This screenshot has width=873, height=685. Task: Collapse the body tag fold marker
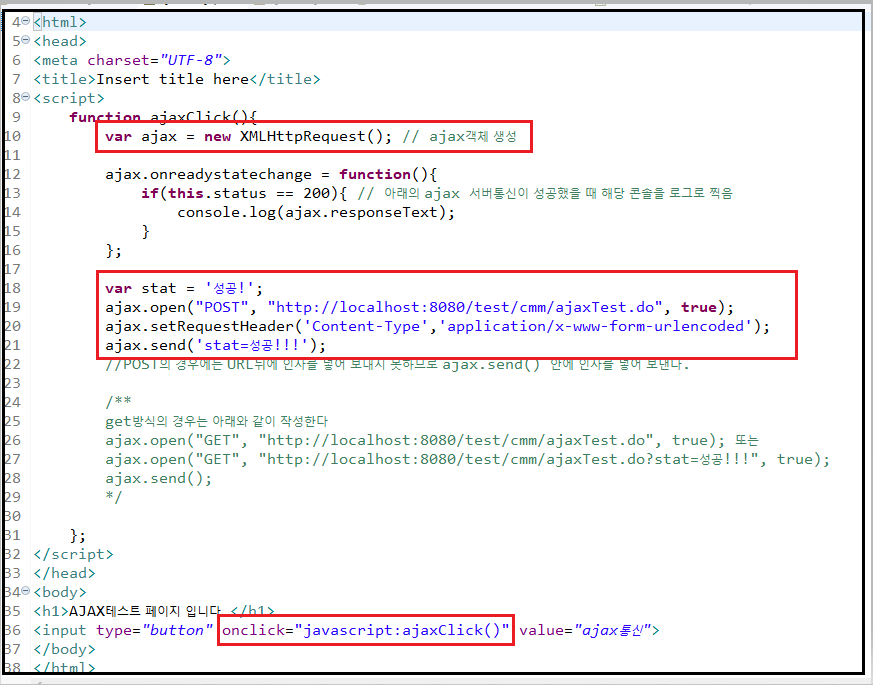[26, 591]
